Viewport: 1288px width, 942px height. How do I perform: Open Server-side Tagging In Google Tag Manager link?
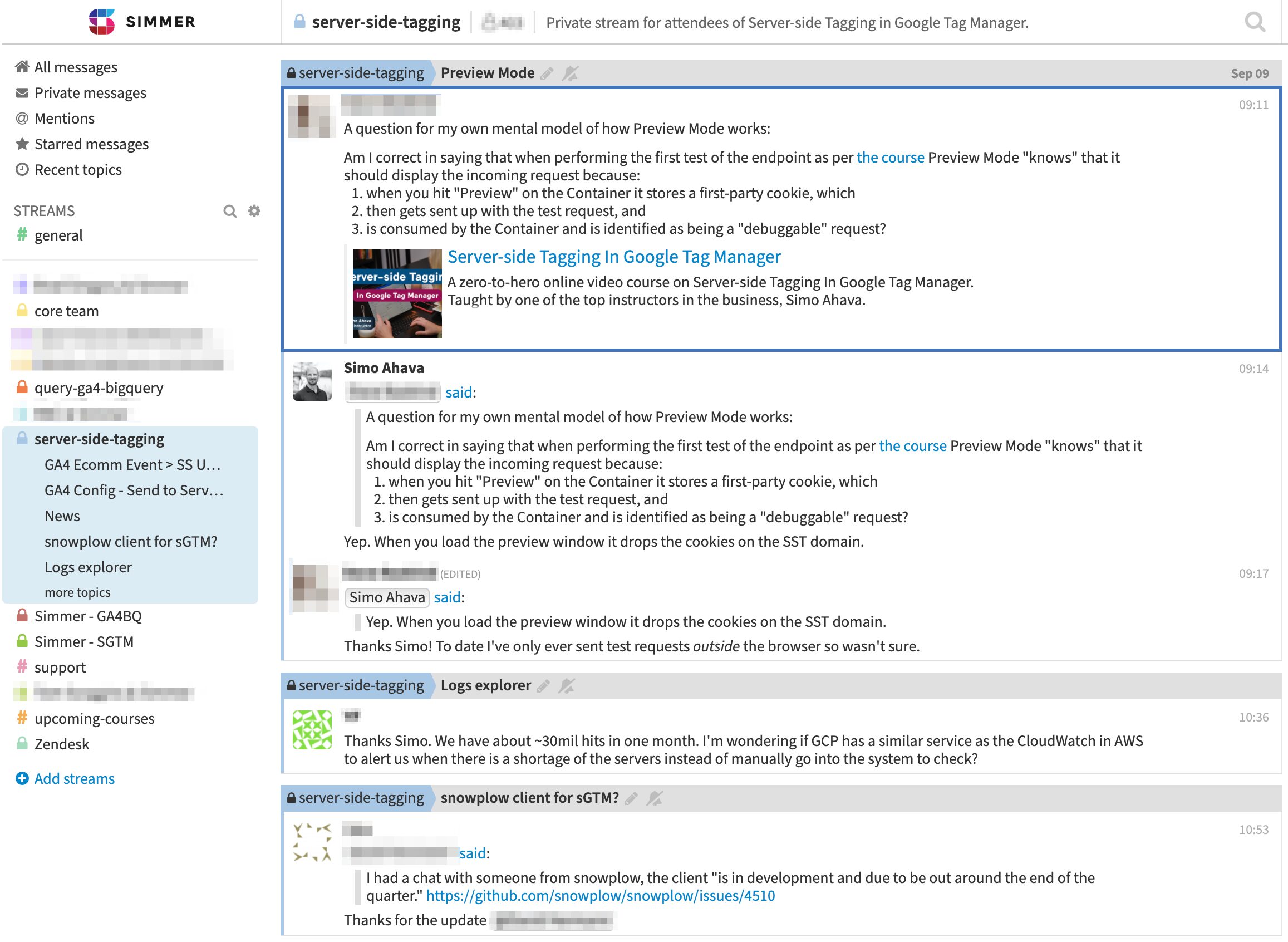(613, 257)
